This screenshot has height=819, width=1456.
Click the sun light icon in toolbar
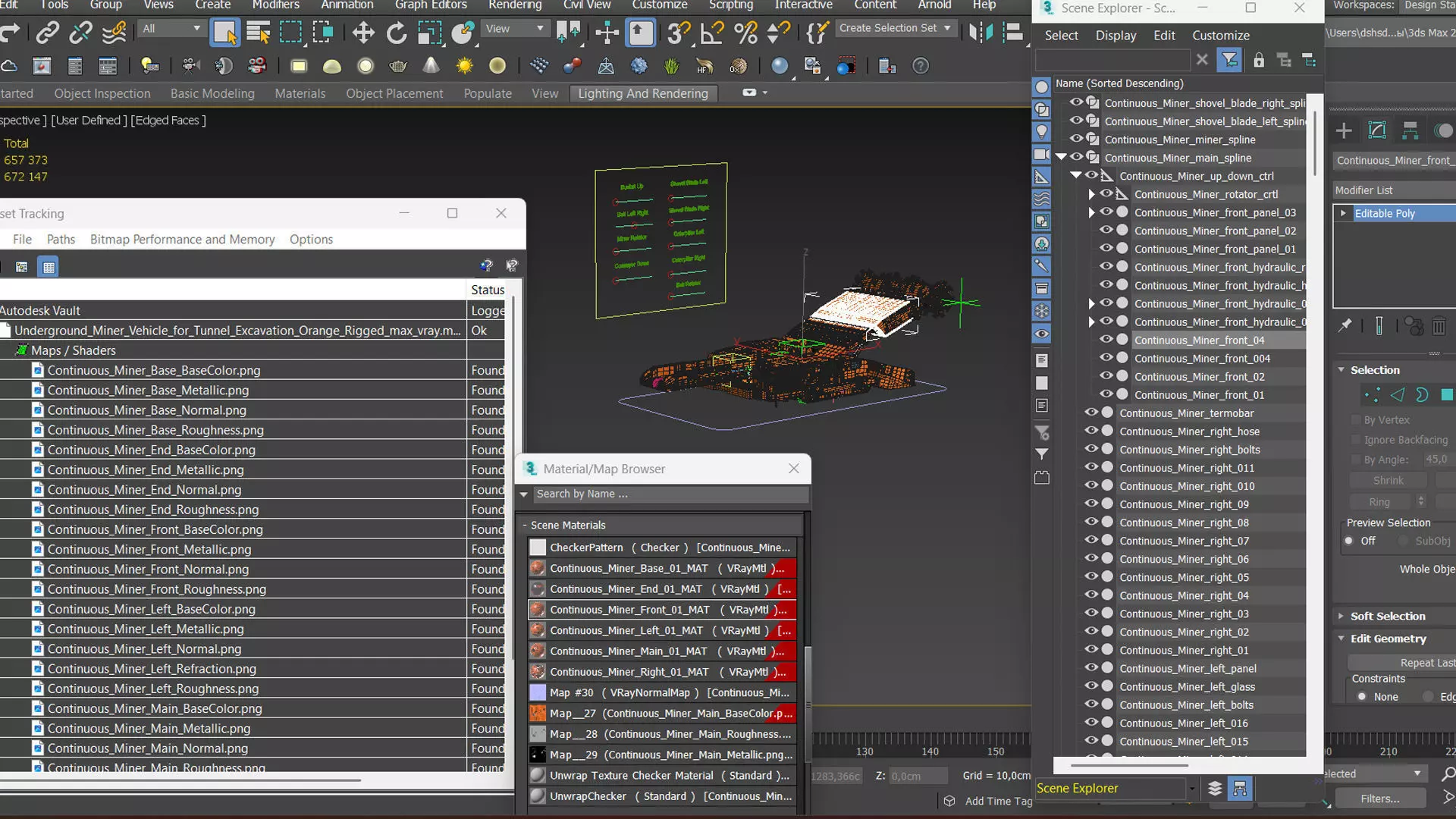(464, 67)
